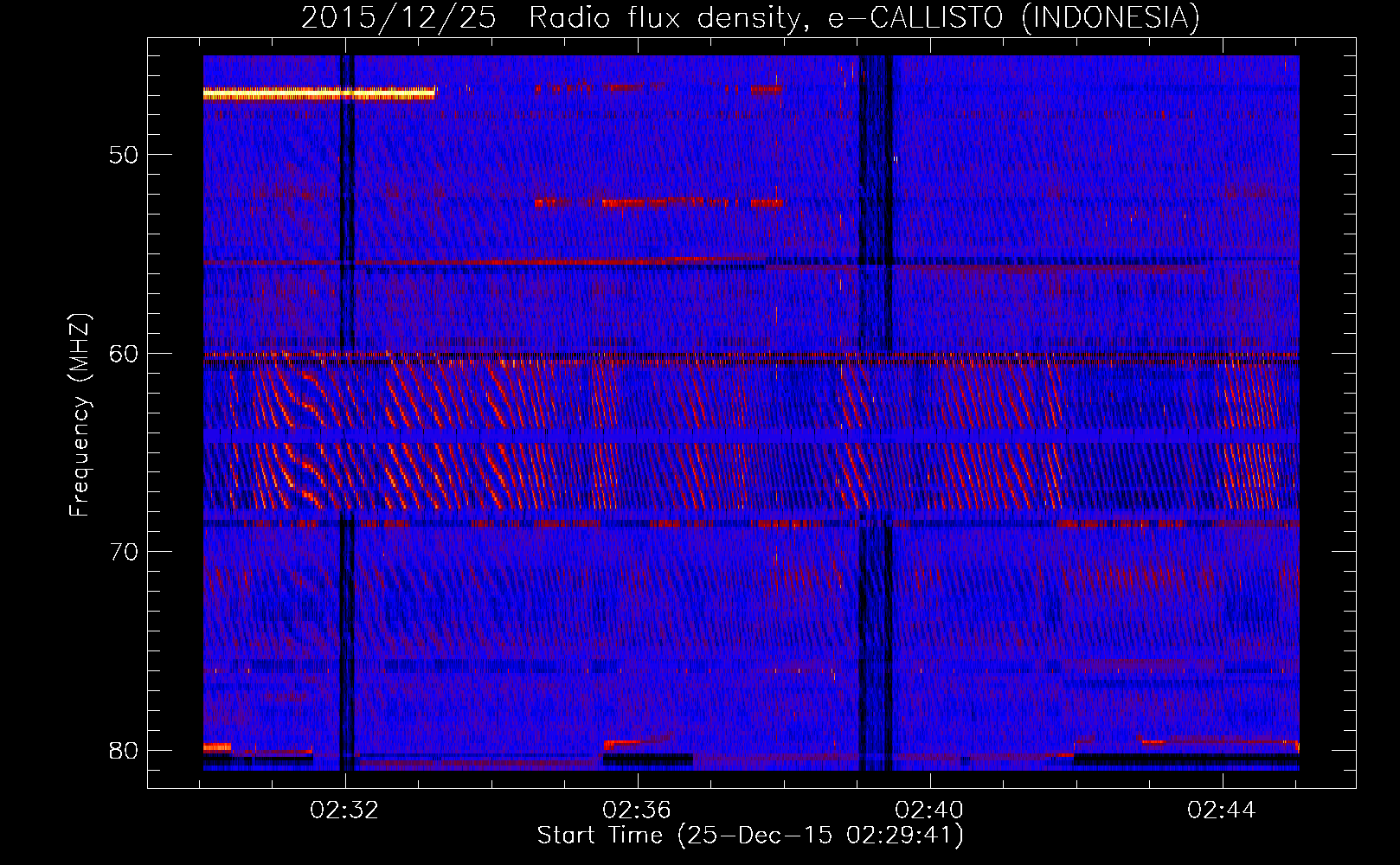The image size is (1400, 865).
Task: Click the 02:40 time tick label
Action: coord(929,811)
